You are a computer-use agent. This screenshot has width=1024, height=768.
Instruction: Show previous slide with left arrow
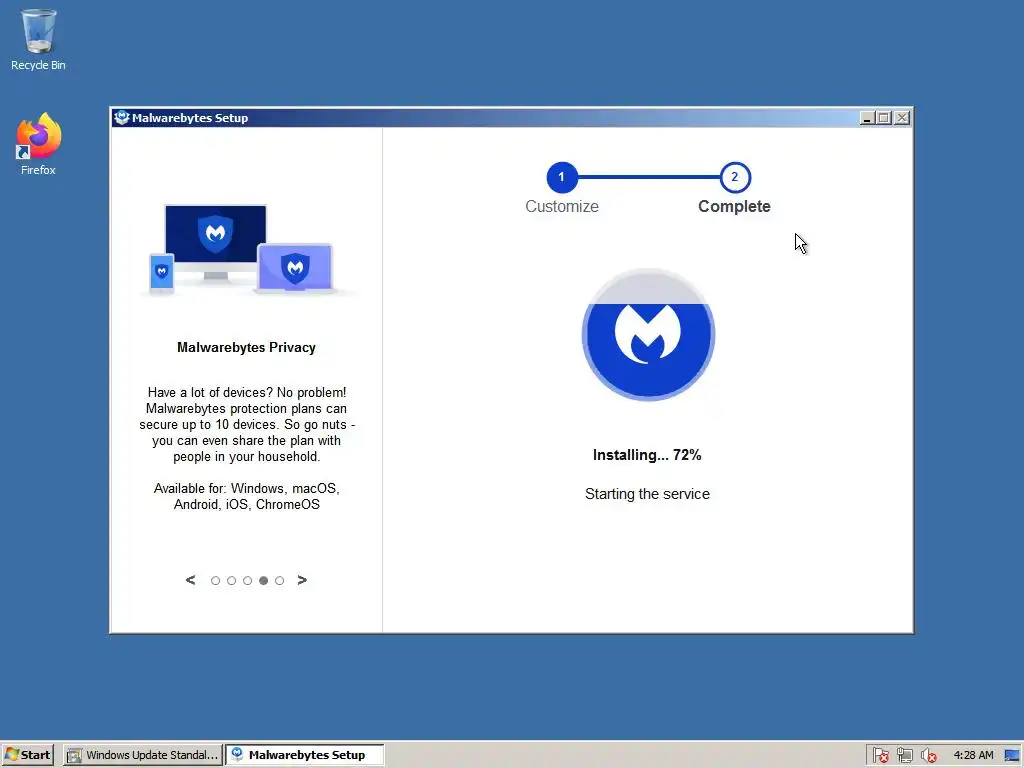[x=190, y=580]
